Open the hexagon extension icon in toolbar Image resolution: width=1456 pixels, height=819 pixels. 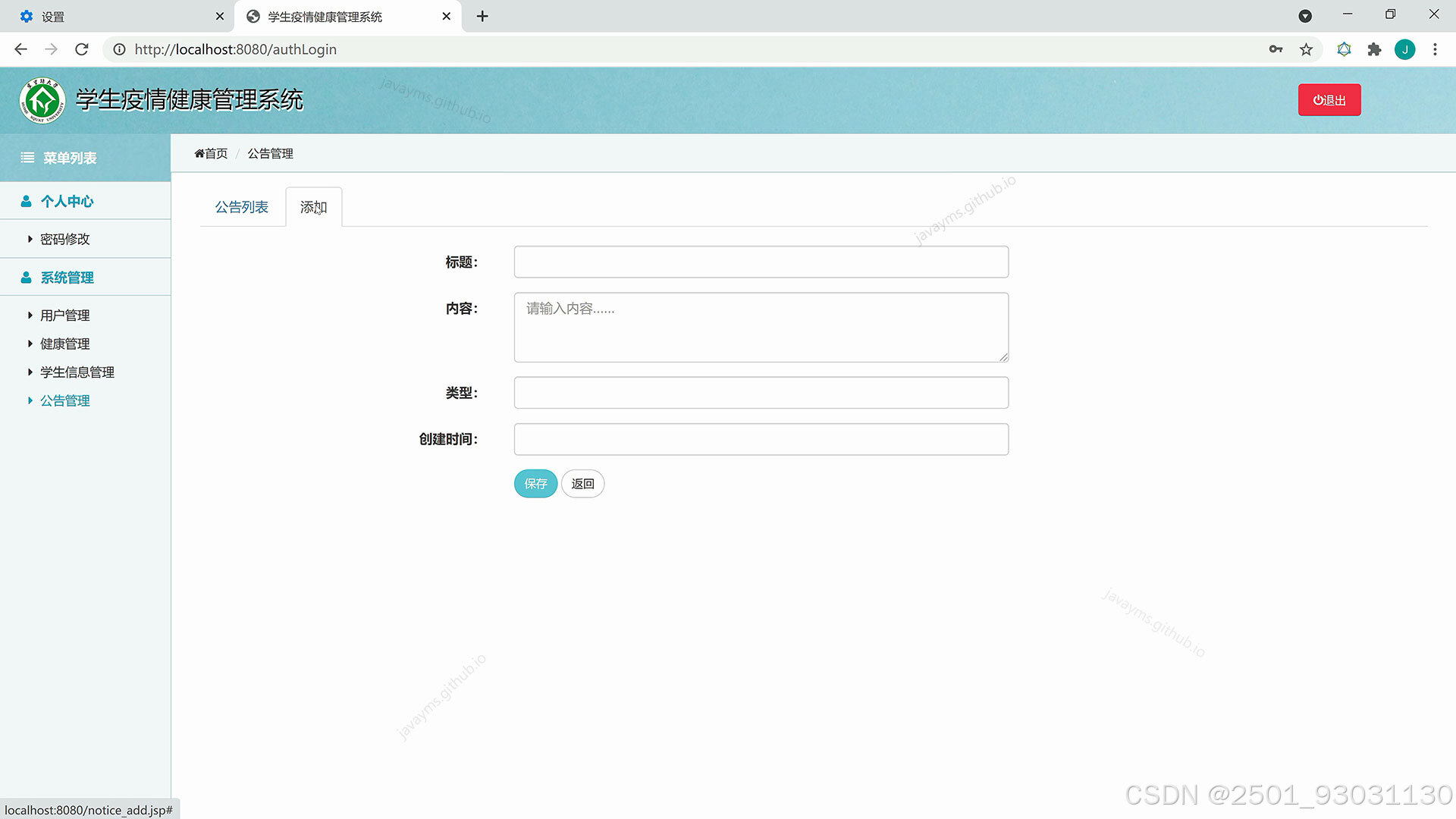[1344, 49]
